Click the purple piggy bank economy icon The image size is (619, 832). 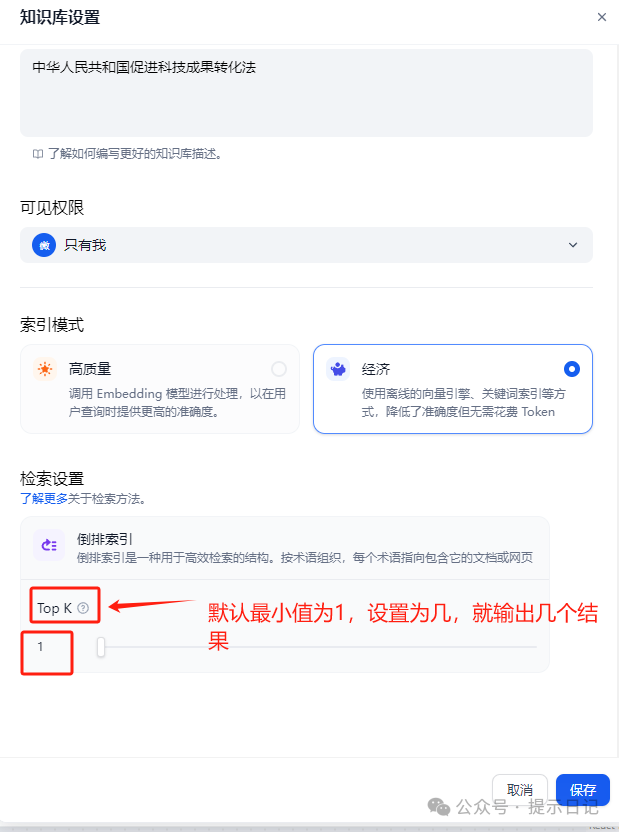click(x=338, y=369)
